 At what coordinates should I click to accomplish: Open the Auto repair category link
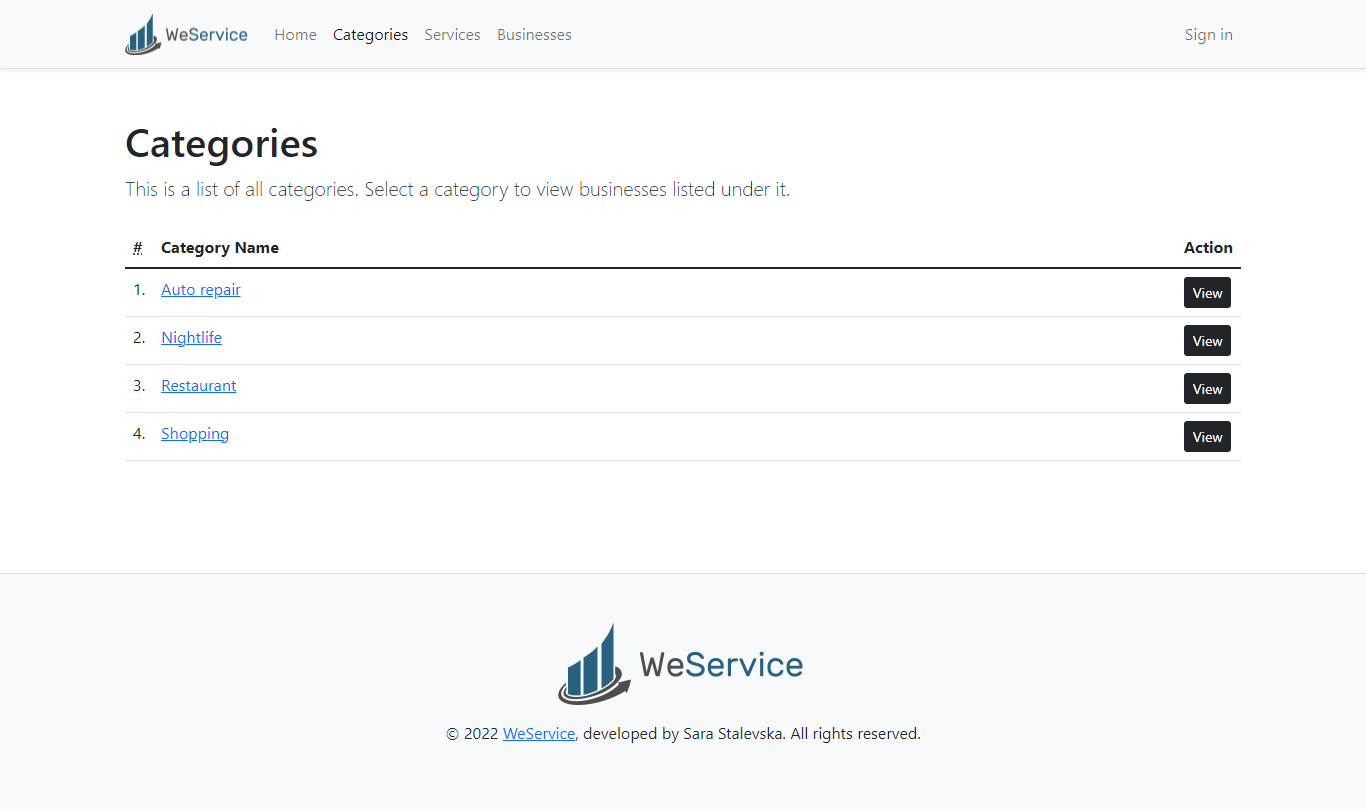pyautogui.click(x=201, y=290)
